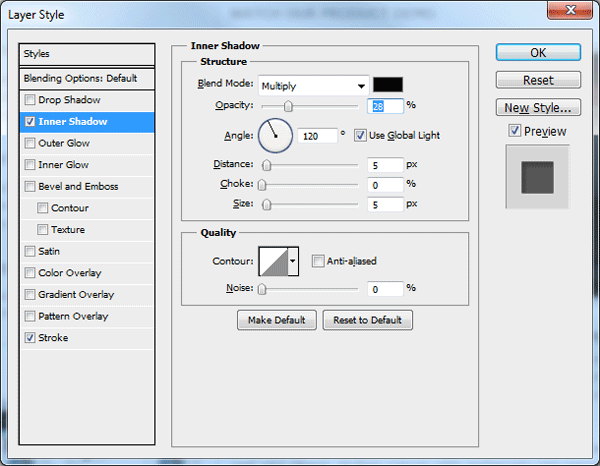Image resolution: width=600 pixels, height=466 pixels.
Task: Click the Reset to Default button
Action: [x=367, y=320]
